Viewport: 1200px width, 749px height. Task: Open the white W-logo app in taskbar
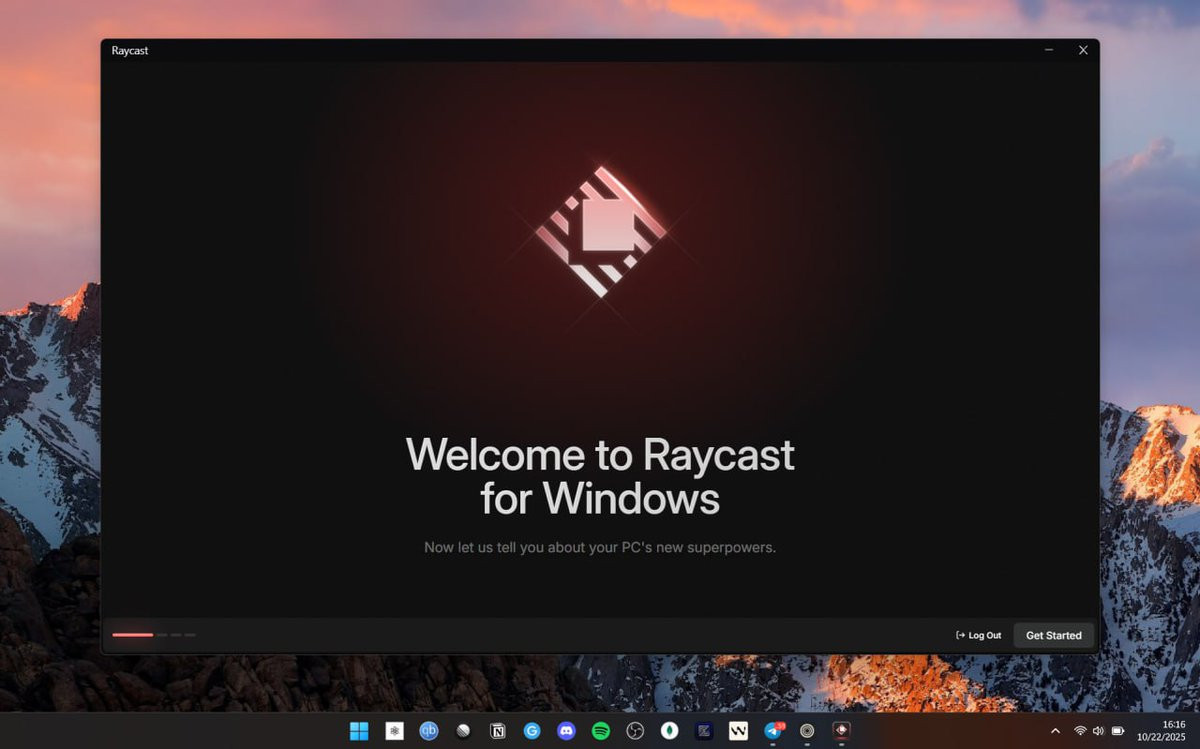point(738,731)
